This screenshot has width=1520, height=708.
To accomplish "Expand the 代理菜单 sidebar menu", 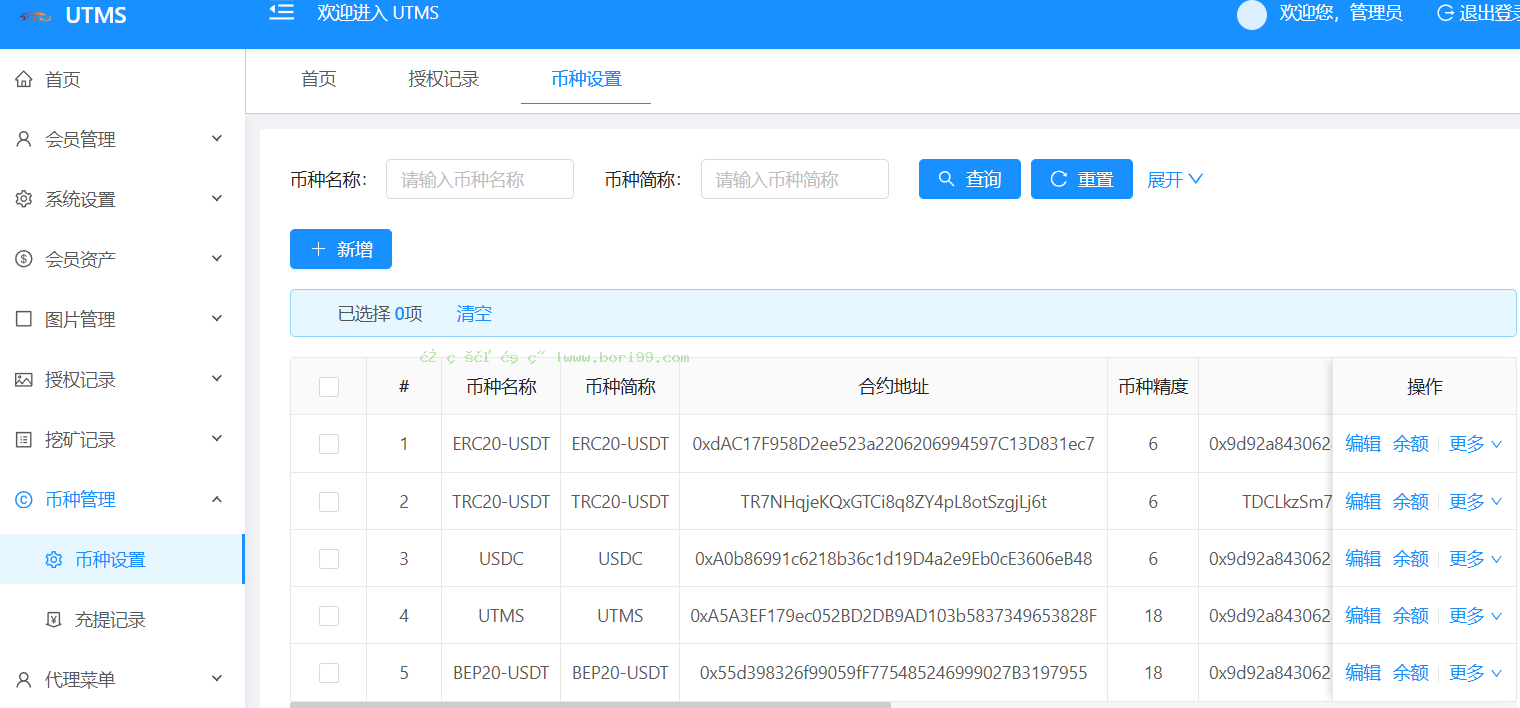I will (122, 679).
